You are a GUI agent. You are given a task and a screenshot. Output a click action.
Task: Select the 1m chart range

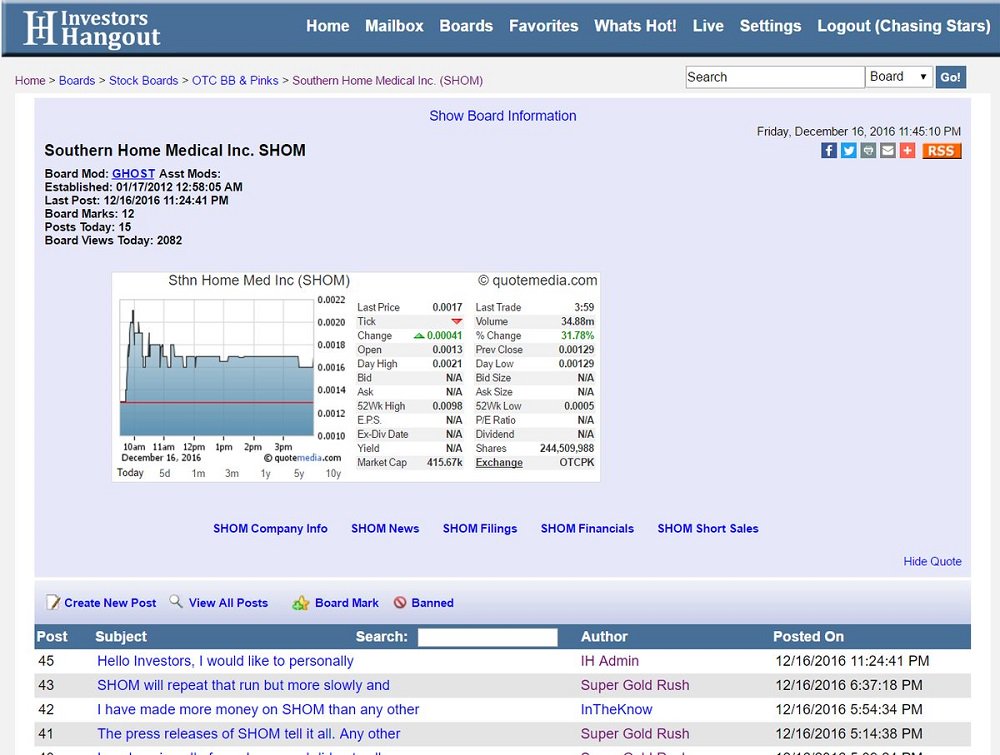(x=198, y=473)
